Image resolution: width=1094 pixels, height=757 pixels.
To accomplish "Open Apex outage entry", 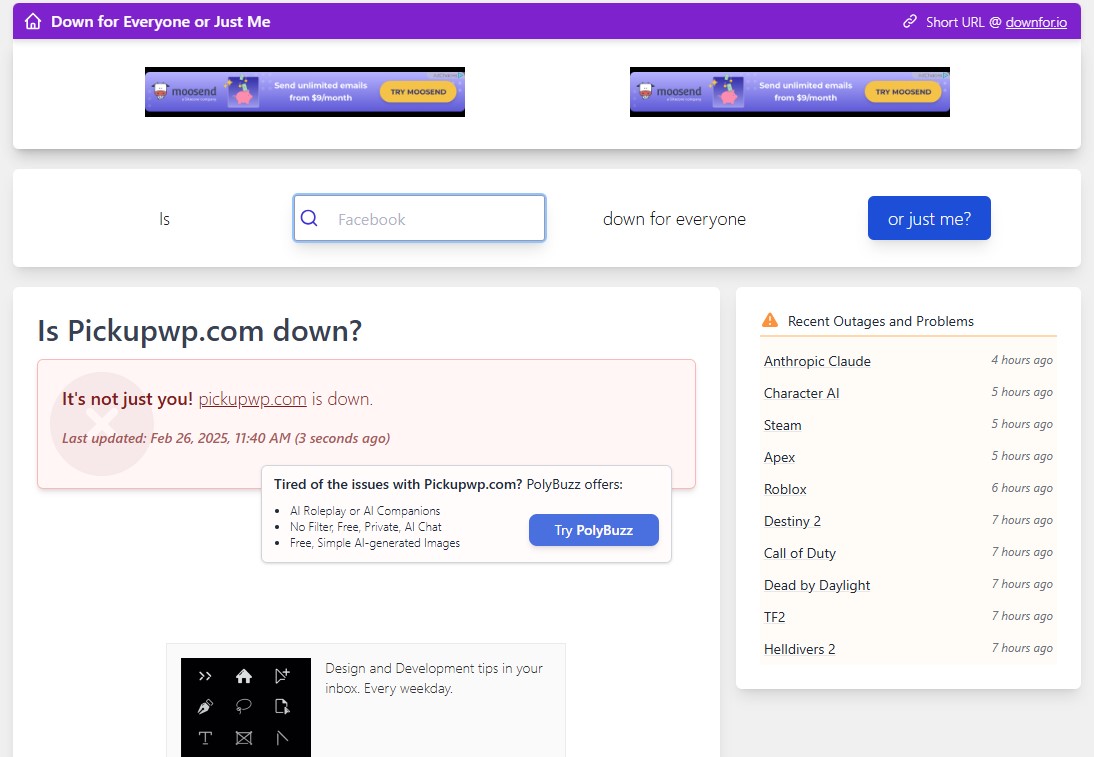I will 779,458.
